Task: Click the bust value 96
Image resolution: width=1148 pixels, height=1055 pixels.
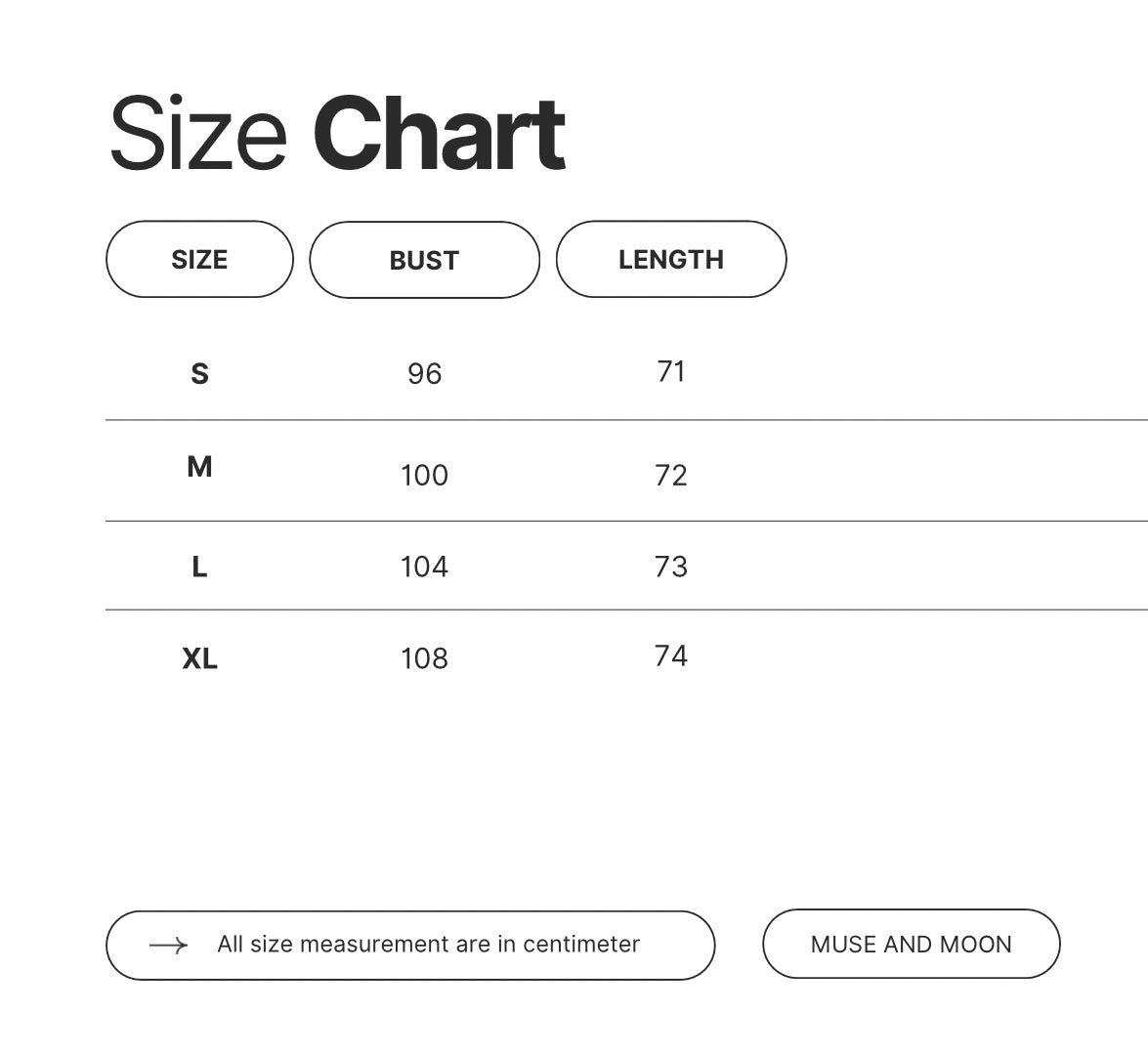Action: coord(424,374)
